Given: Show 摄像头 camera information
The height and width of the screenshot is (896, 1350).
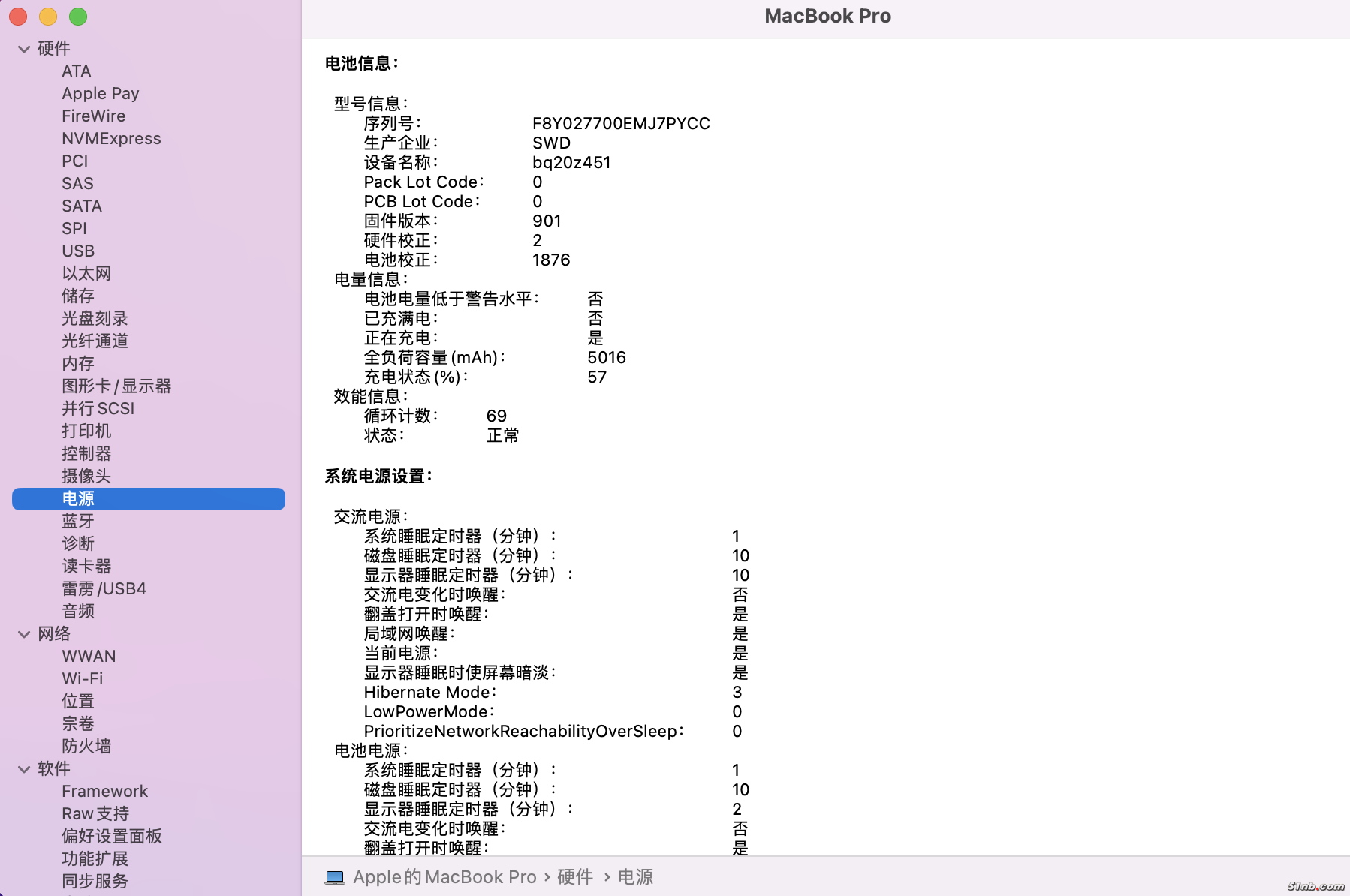Looking at the screenshot, I should pyautogui.click(x=86, y=477).
